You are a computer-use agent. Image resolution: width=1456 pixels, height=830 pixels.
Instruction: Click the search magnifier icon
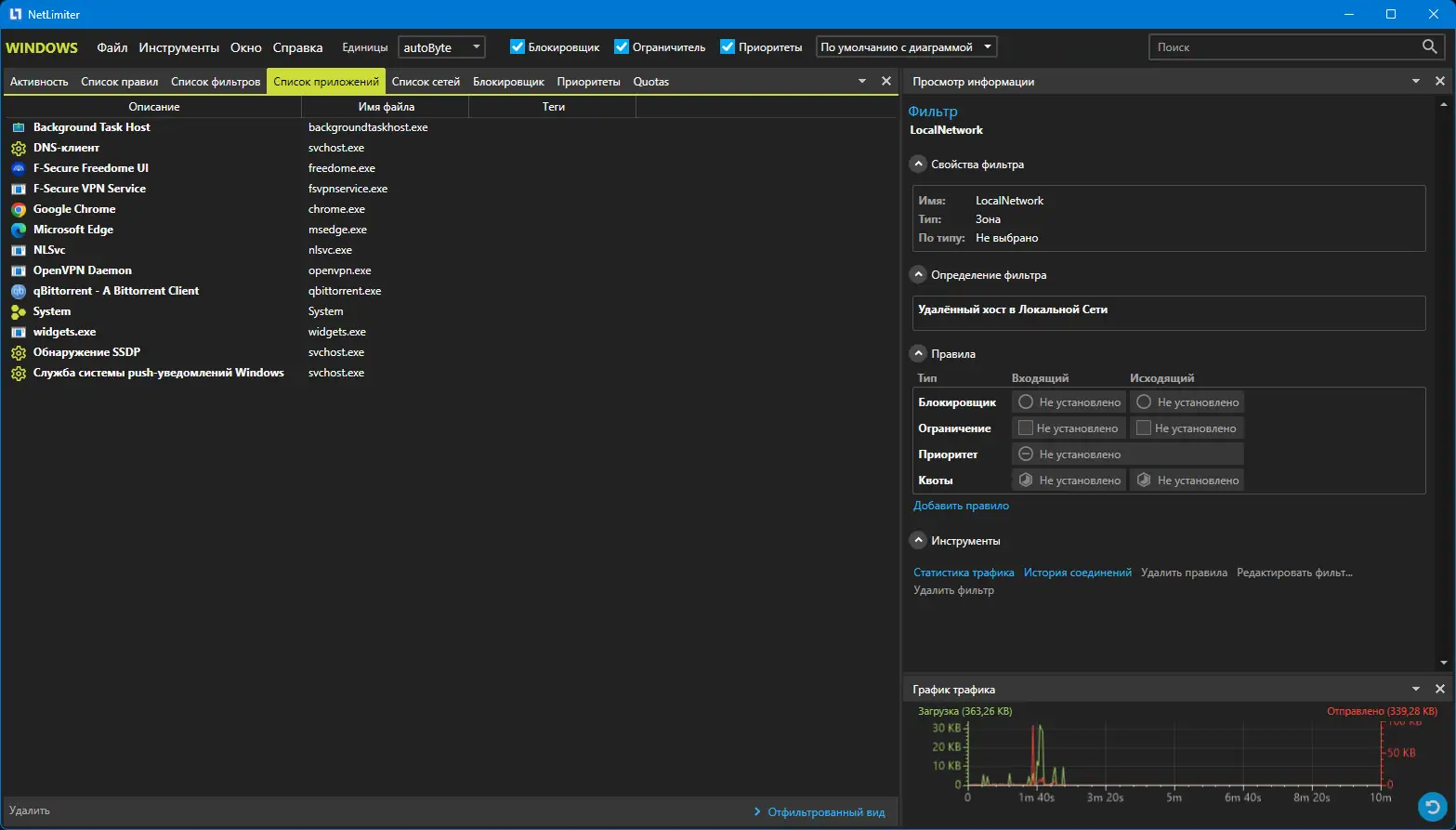click(1430, 46)
